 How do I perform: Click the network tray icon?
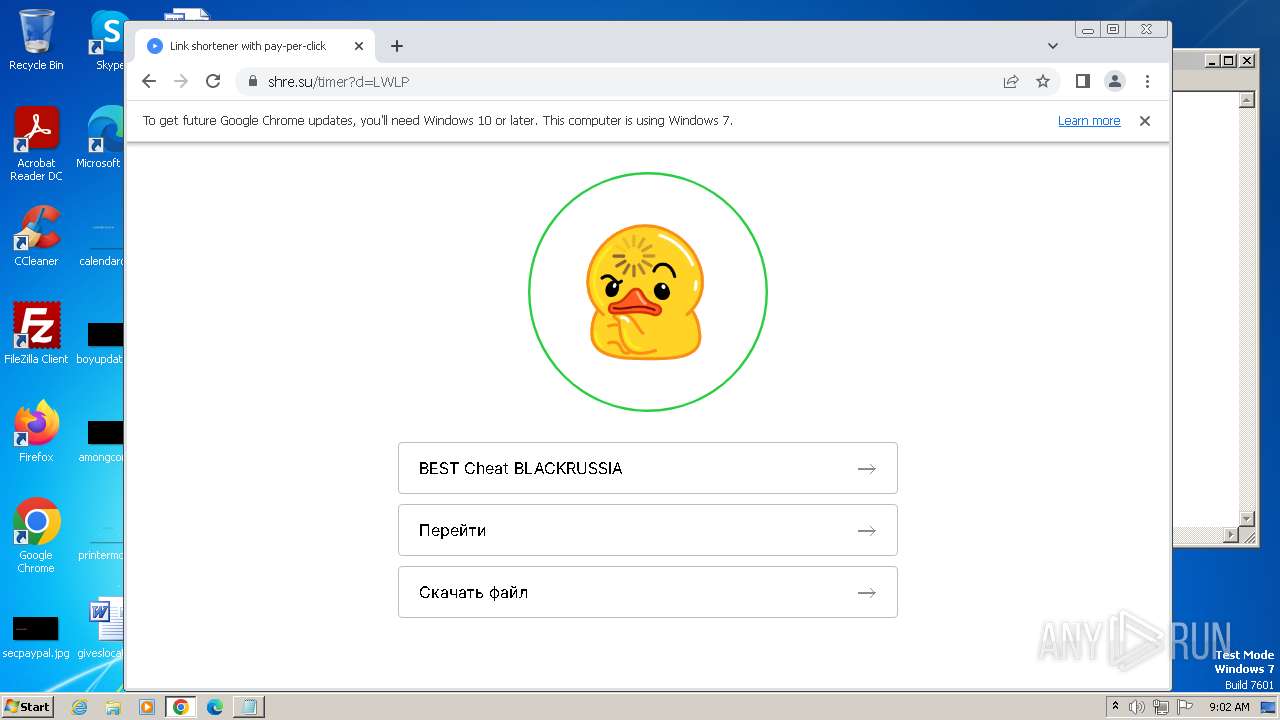(1161, 707)
